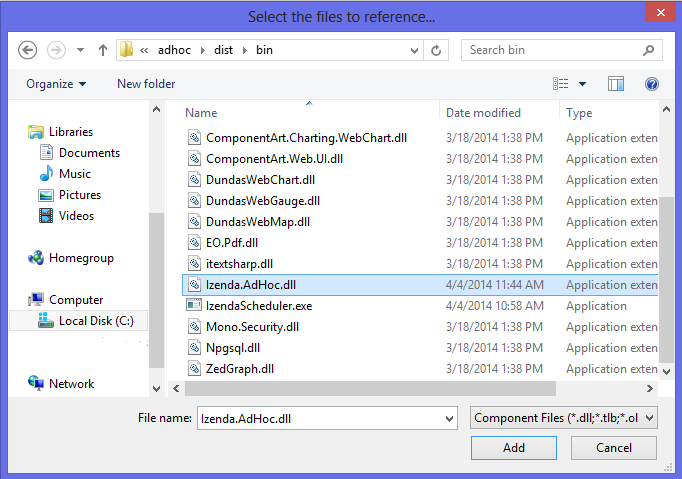This screenshot has height=479, width=682.
Task: Open recent locations dropdown arrow
Action: 80,50
